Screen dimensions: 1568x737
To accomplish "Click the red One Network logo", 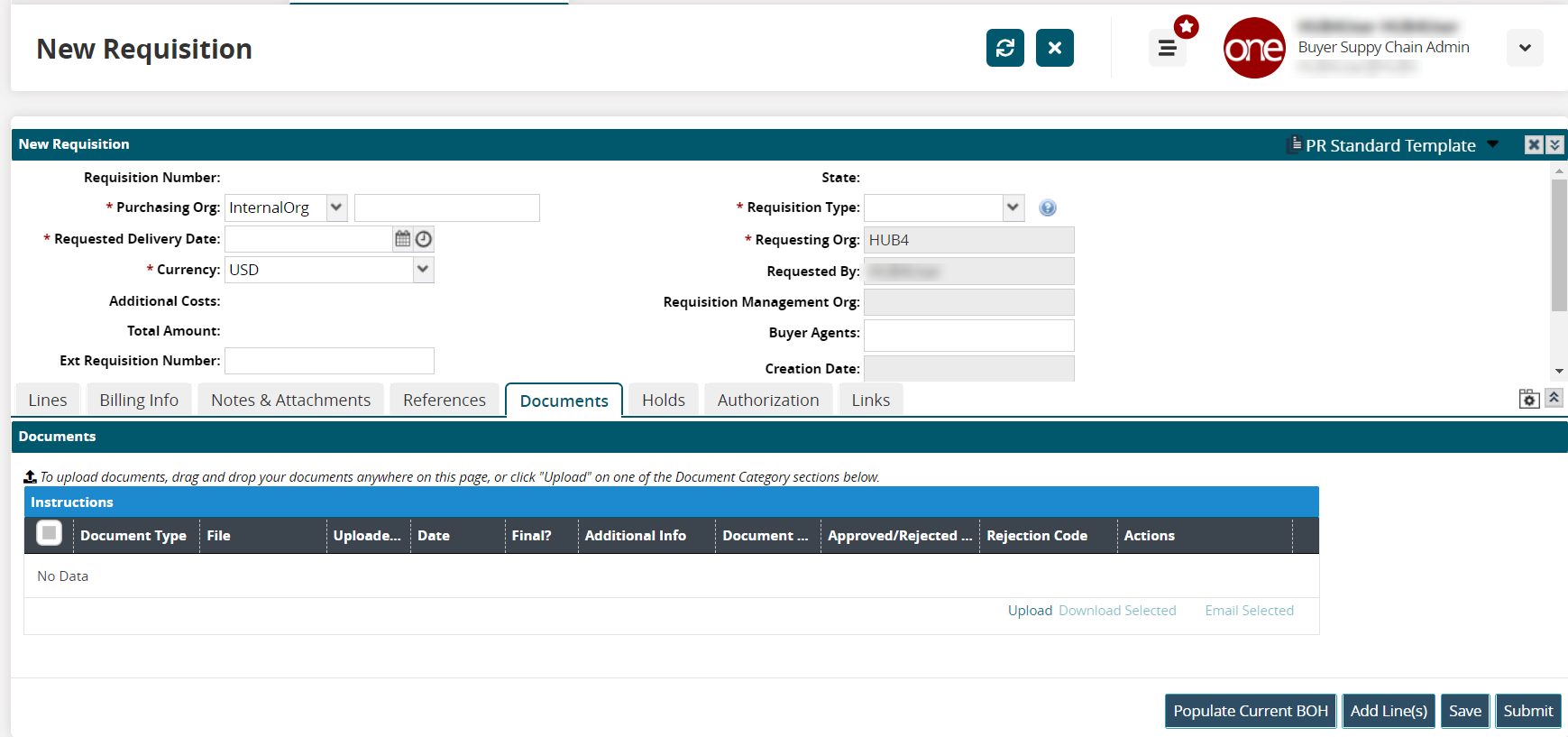I will tap(1253, 48).
